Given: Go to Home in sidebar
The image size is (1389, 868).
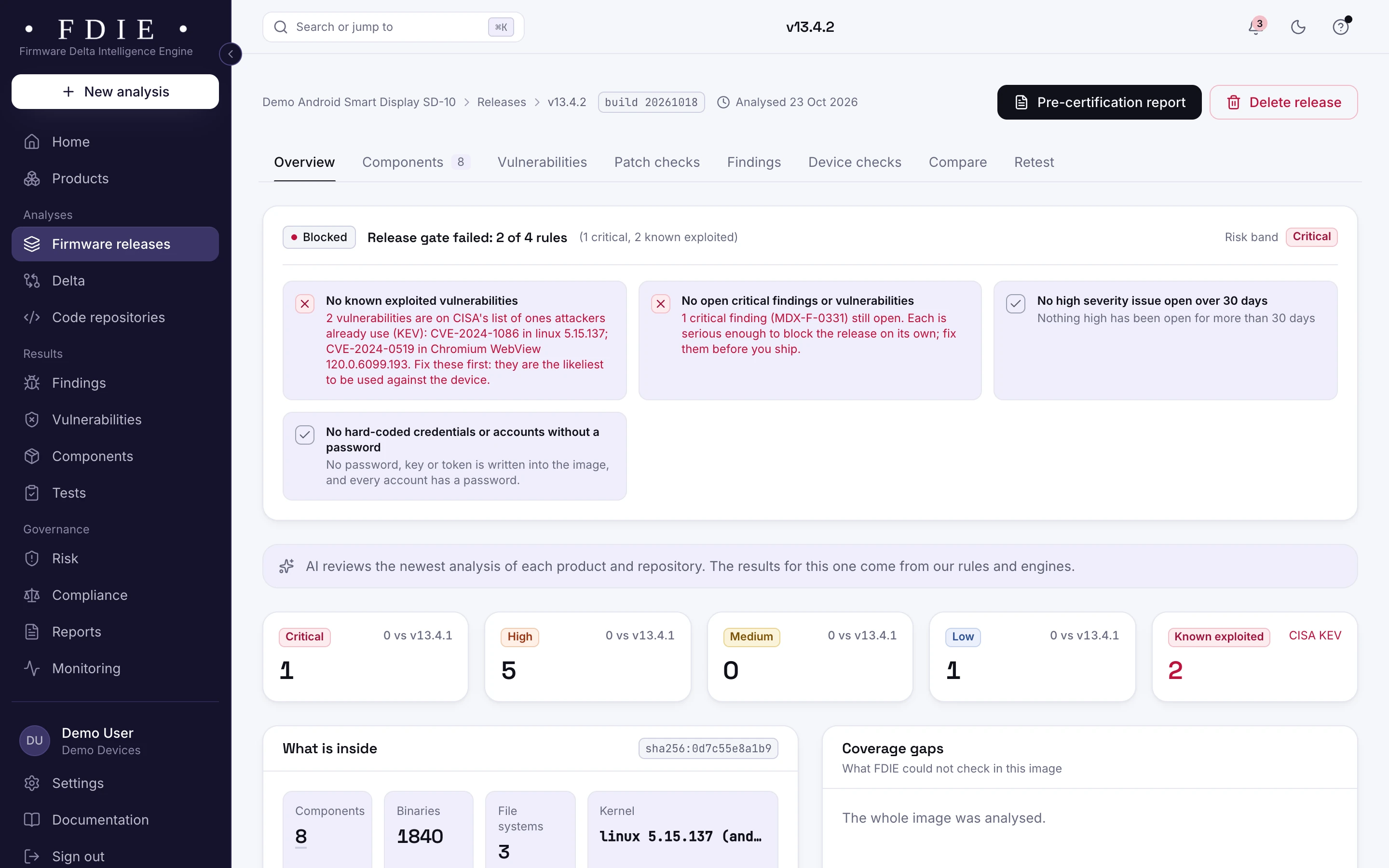Looking at the screenshot, I should (x=115, y=142).
